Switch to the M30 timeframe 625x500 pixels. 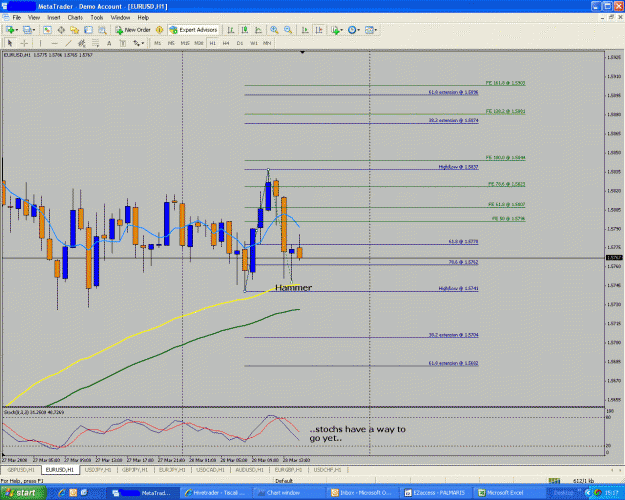coord(199,43)
